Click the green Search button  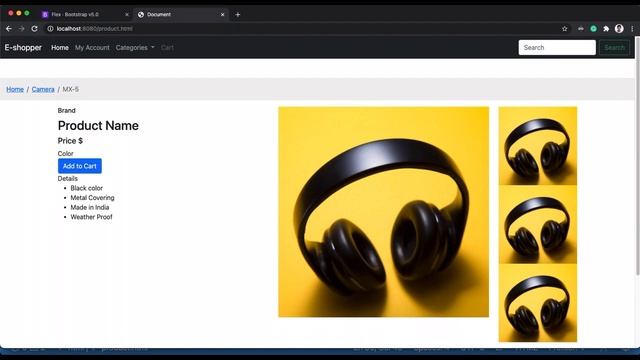614,48
